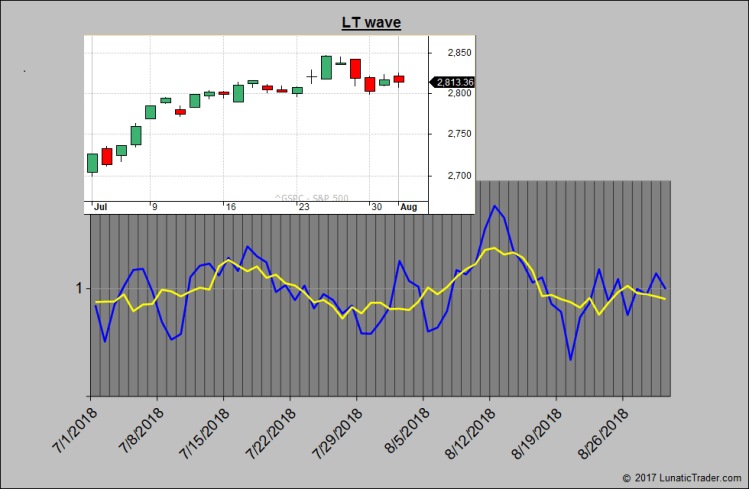Click the y-axis label 1 on wave chart

click(x=76, y=289)
